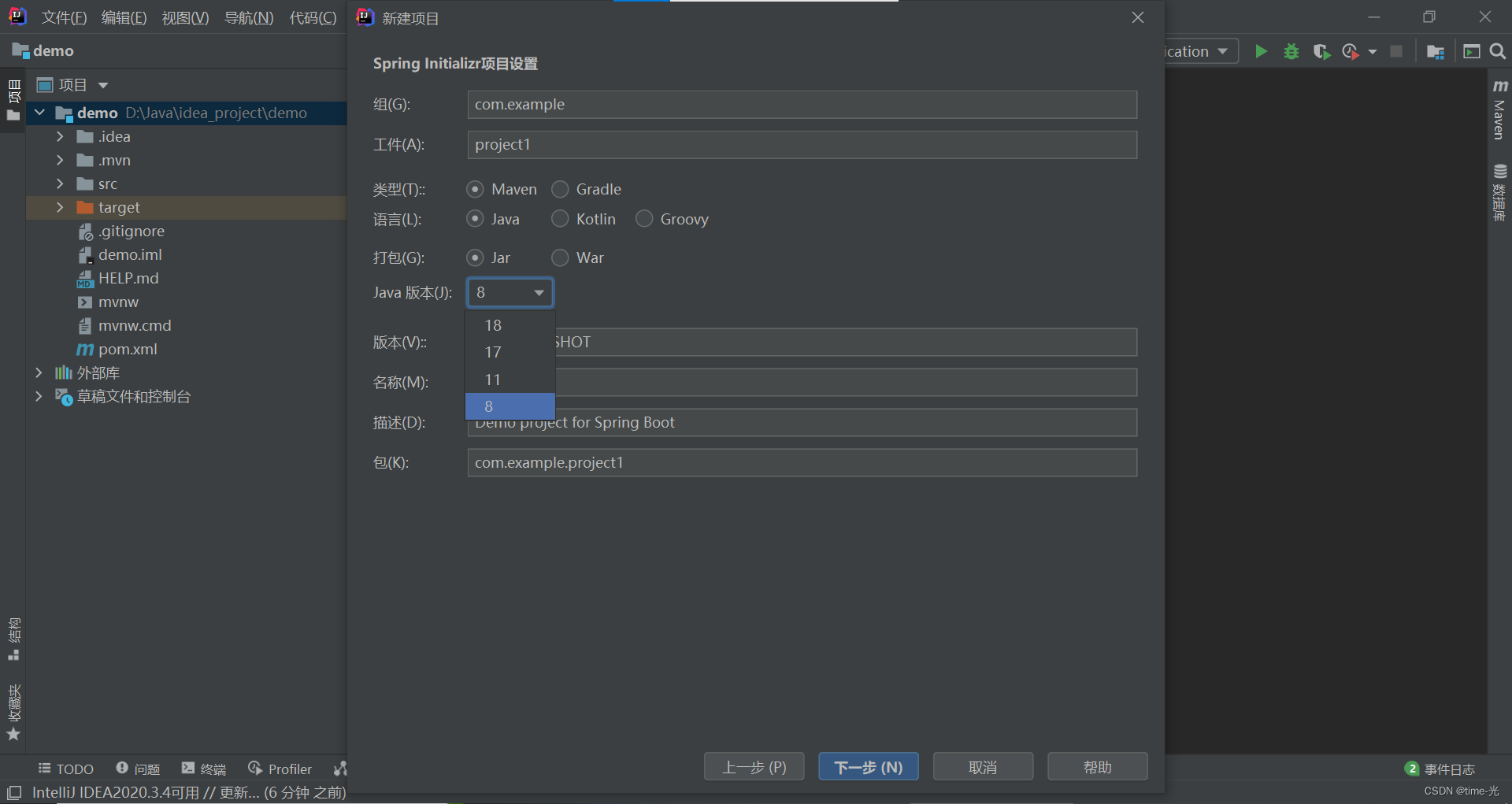Click the Stop square icon in toolbar

point(1396,51)
